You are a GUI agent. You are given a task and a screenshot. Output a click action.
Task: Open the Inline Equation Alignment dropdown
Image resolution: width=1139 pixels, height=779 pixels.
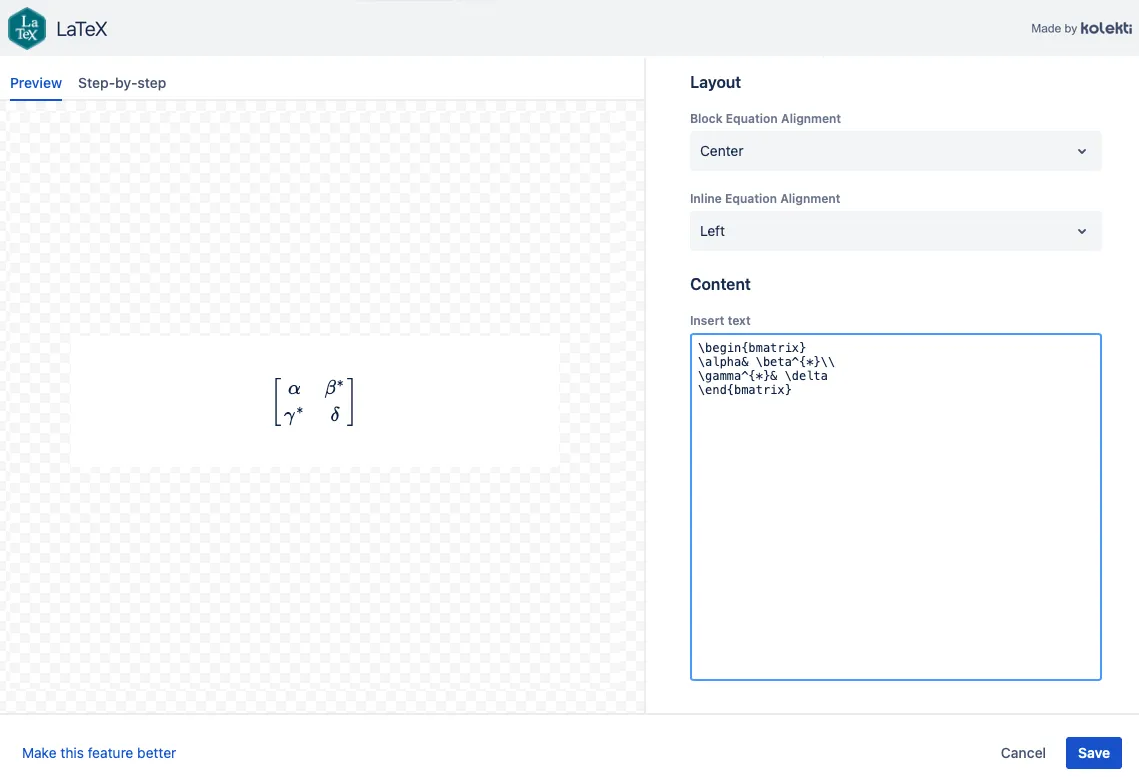(895, 231)
